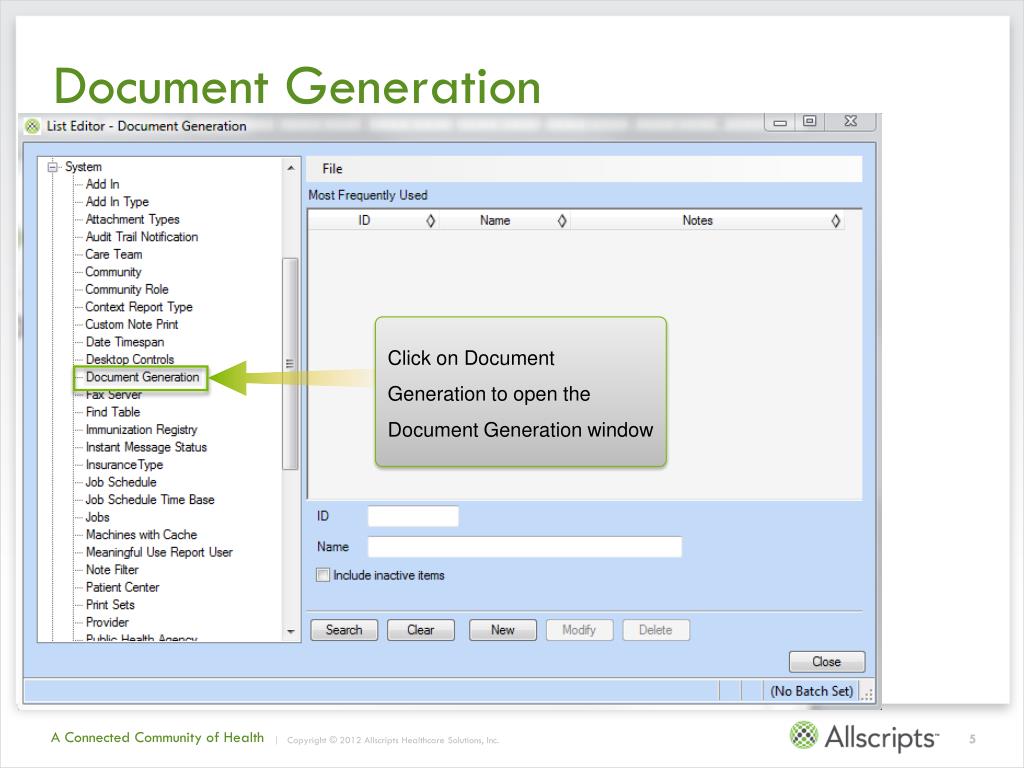Select Print Sets tree item
The width and height of the screenshot is (1024, 768).
[x=110, y=605]
